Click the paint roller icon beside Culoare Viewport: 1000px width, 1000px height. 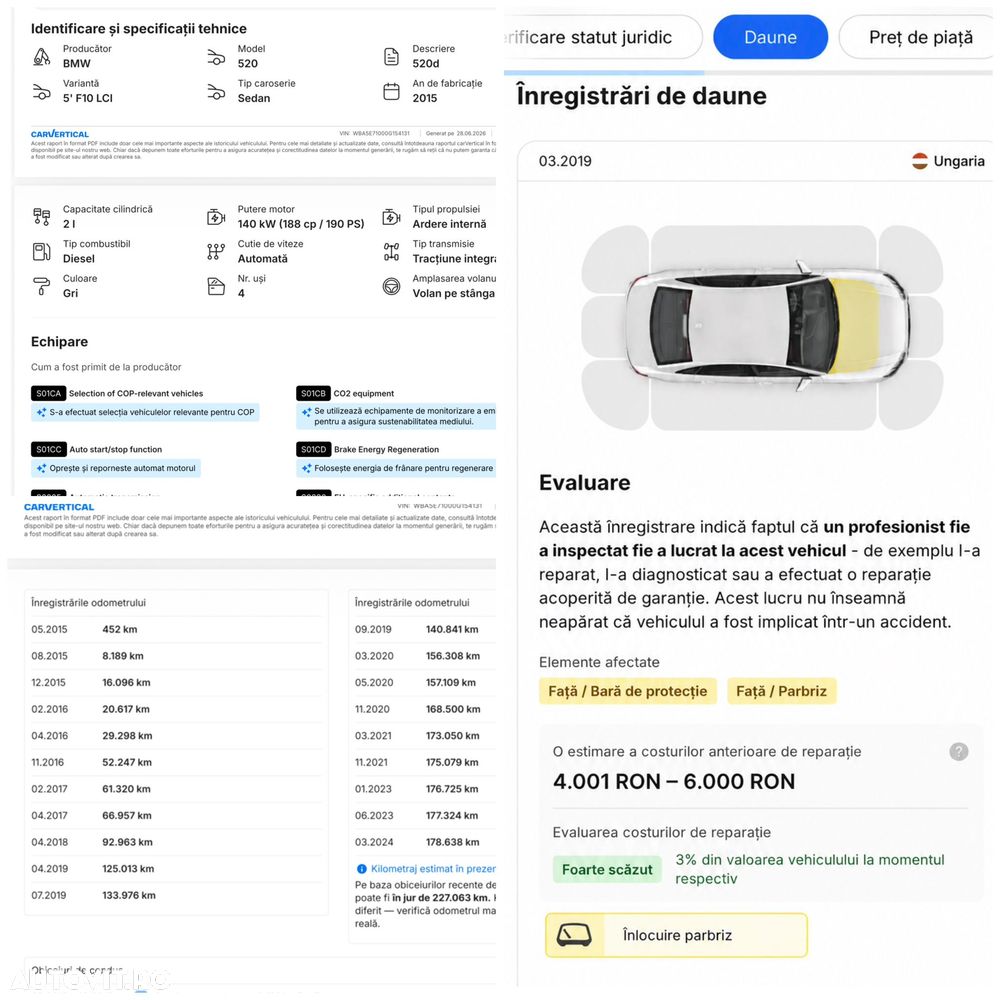41,286
